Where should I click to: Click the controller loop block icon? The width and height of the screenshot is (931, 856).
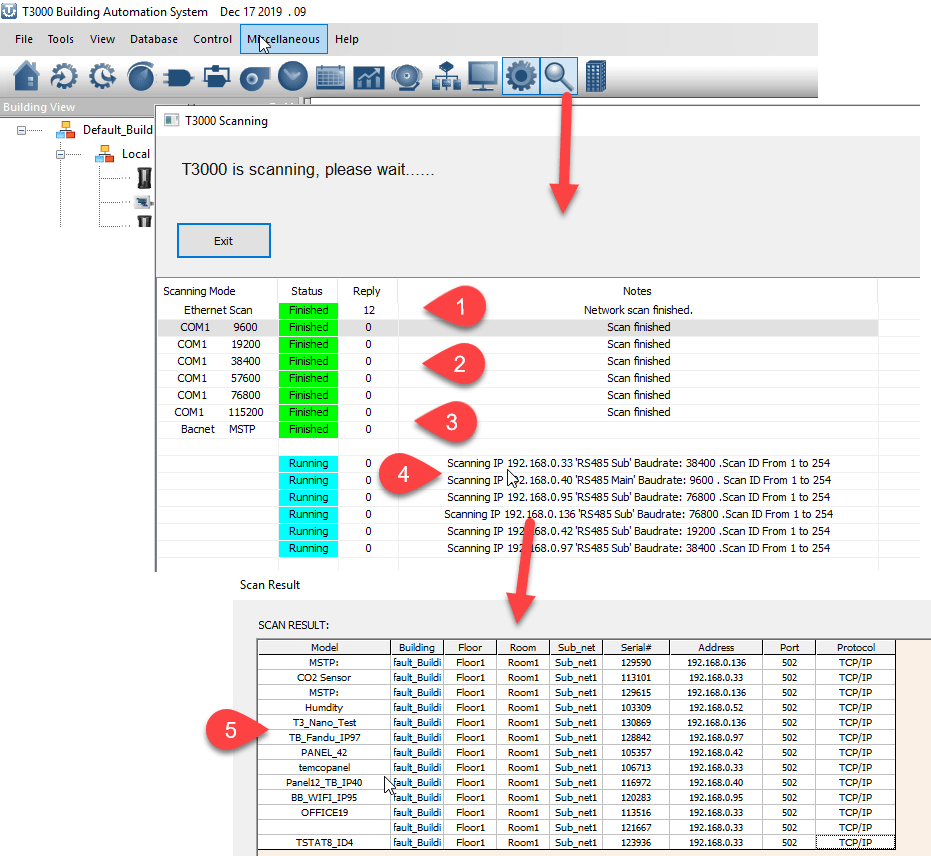[217, 77]
